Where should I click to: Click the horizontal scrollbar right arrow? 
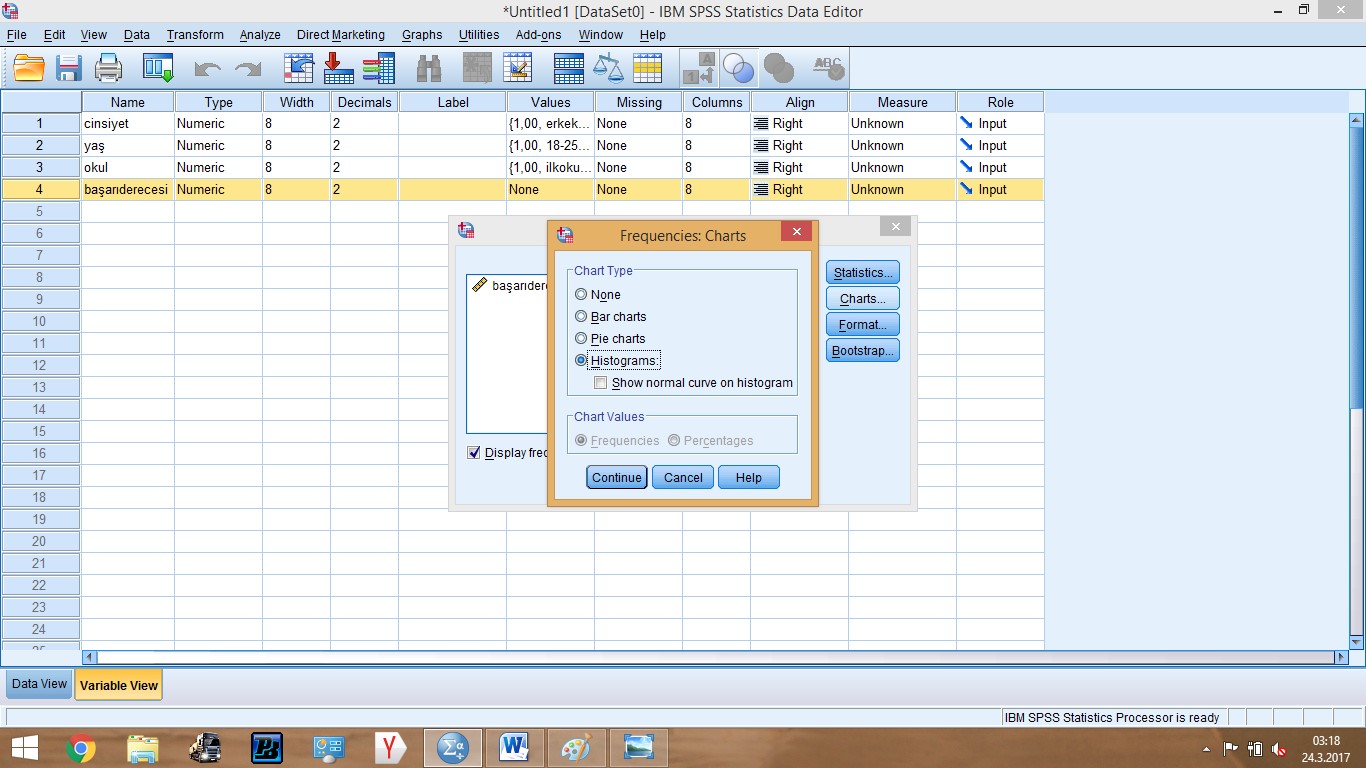tap(1341, 657)
